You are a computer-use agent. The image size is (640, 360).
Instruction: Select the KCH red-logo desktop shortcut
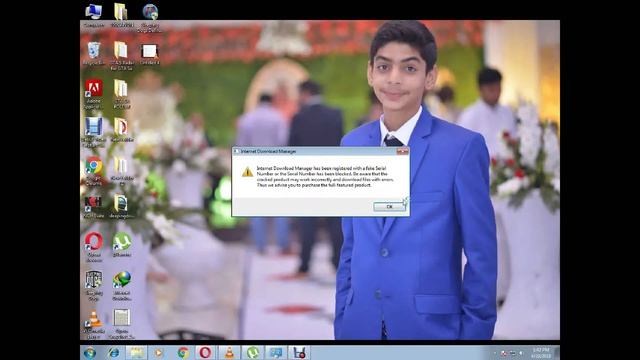tap(93, 207)
